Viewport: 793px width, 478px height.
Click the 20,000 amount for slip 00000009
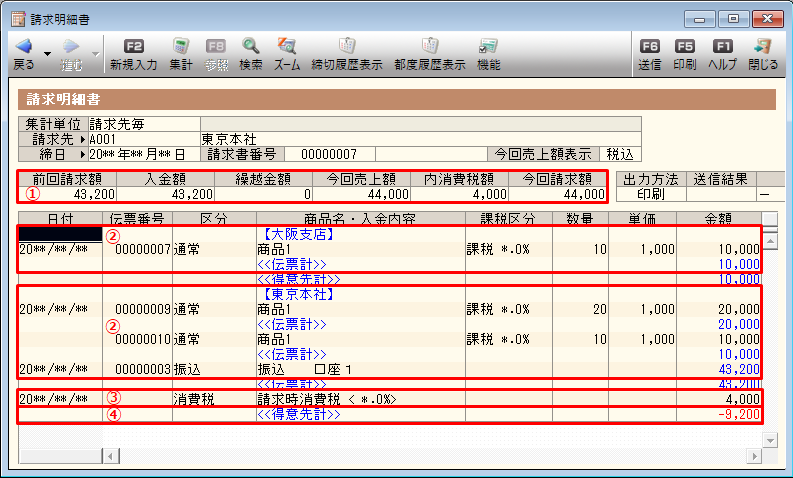click(719, 309)
